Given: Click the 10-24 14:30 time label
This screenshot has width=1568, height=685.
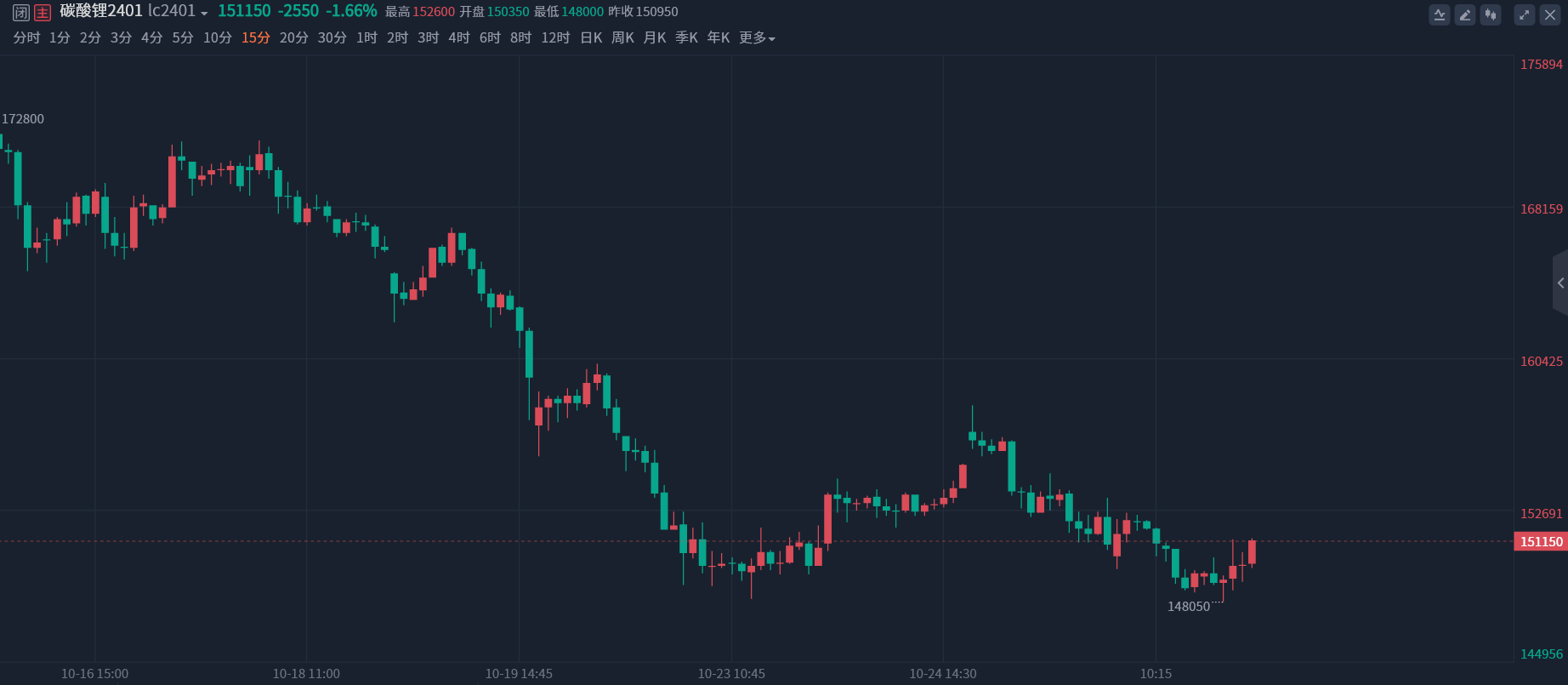Looking at the screenshot, I should (943, 674).
